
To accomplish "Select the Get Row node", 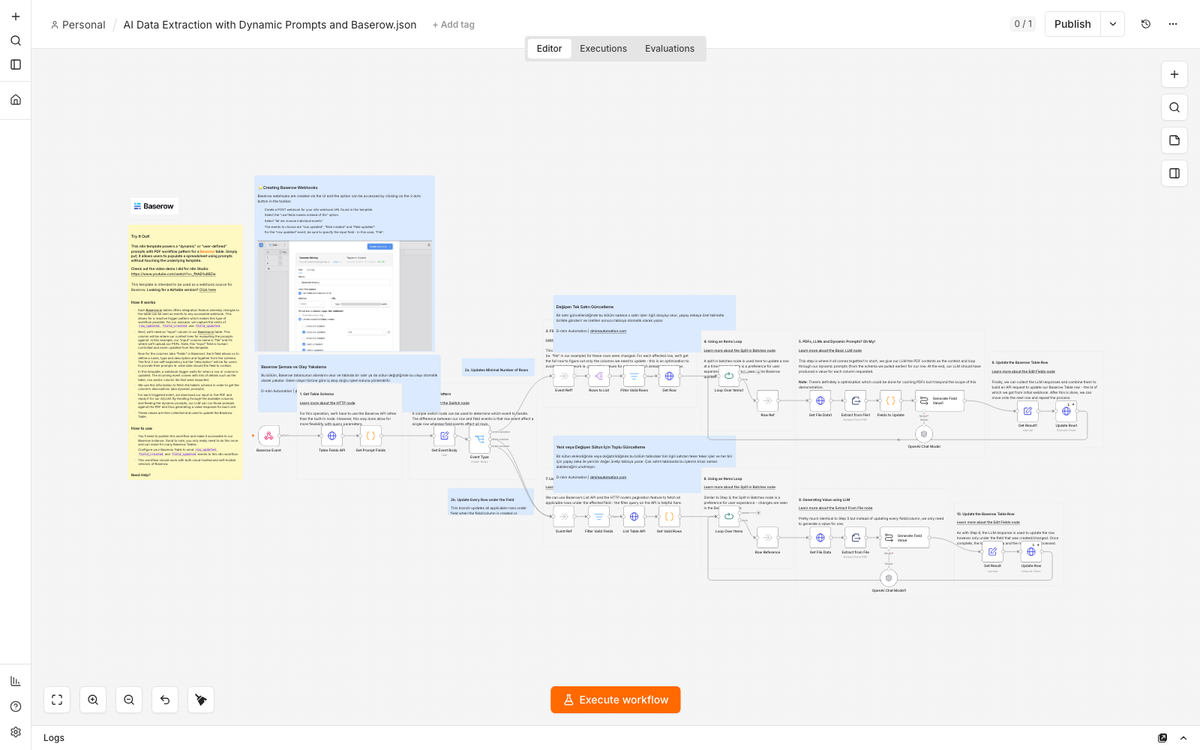I will [x=669, y=376].
